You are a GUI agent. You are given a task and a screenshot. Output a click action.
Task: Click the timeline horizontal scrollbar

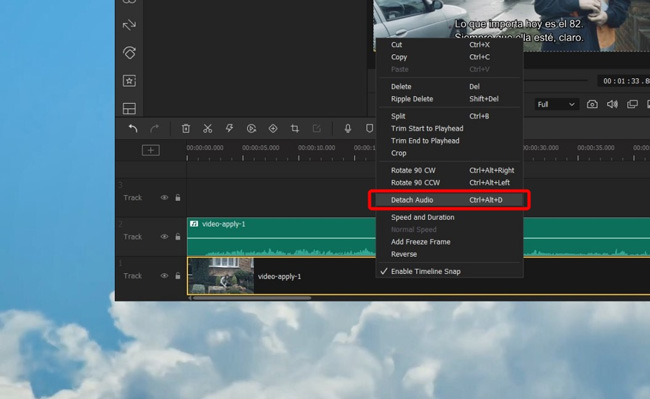[x=252, y=298]
